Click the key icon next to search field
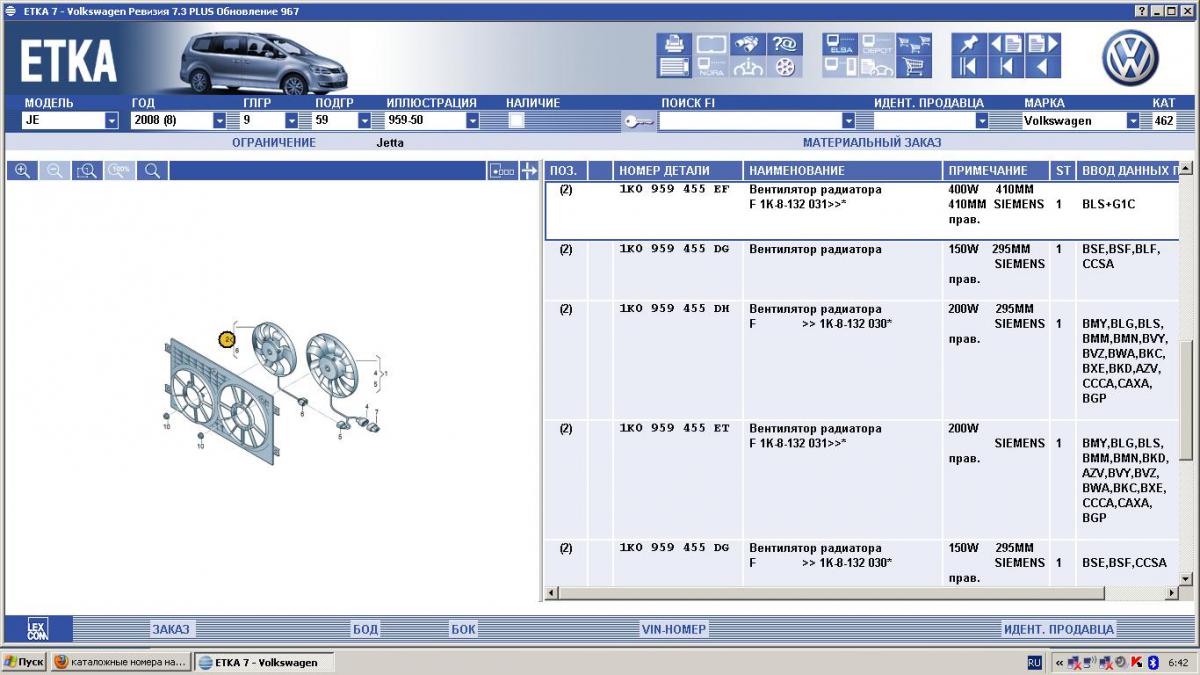The width and height of the screenshot is (1200, 675). [639, 121]
